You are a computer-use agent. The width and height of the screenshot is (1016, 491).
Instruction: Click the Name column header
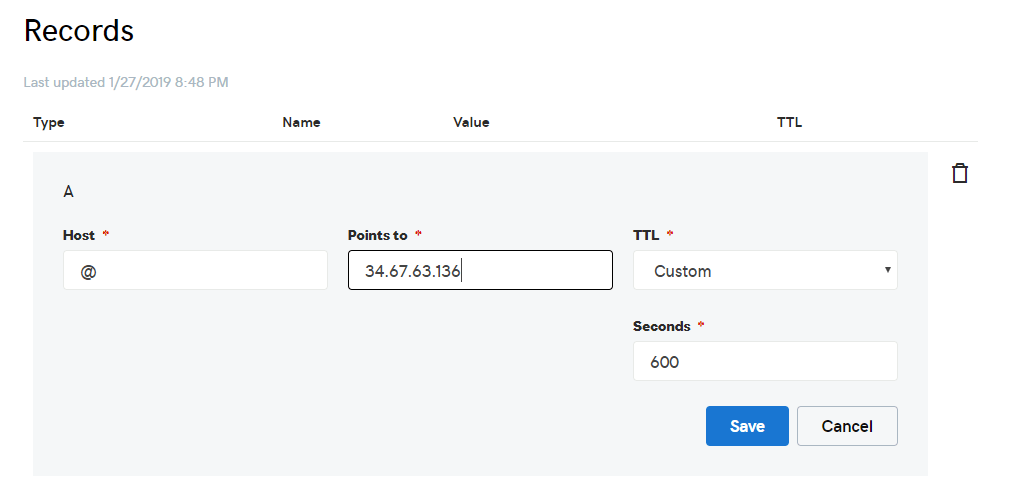pos(301,123)
